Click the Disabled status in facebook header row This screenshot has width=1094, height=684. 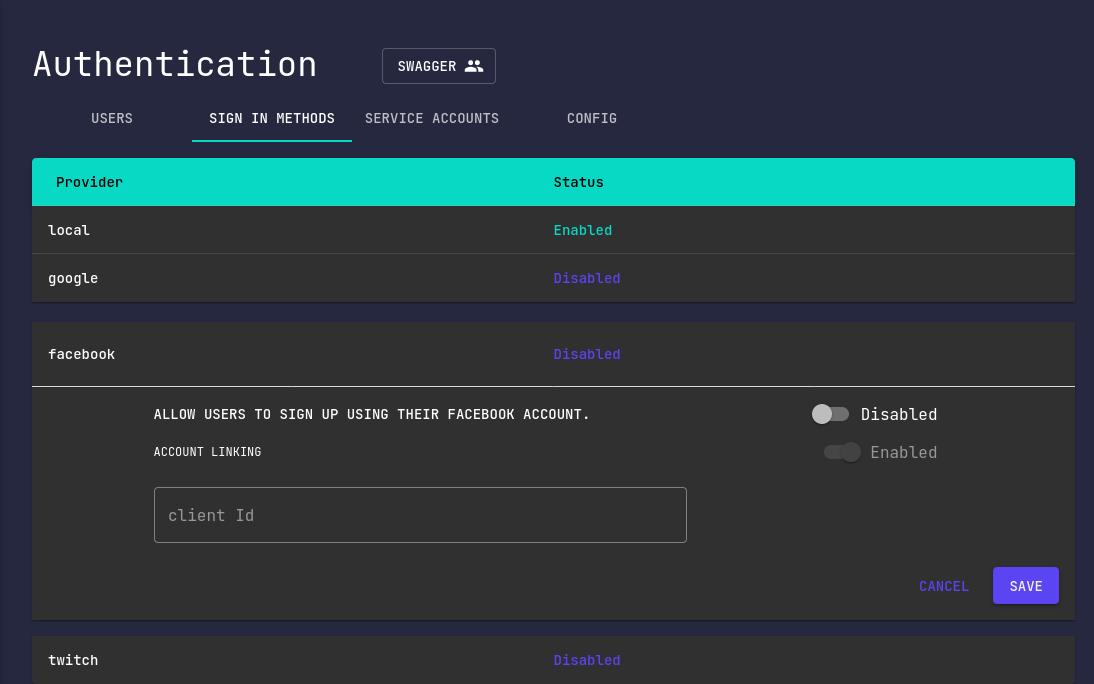coord(587,355)
